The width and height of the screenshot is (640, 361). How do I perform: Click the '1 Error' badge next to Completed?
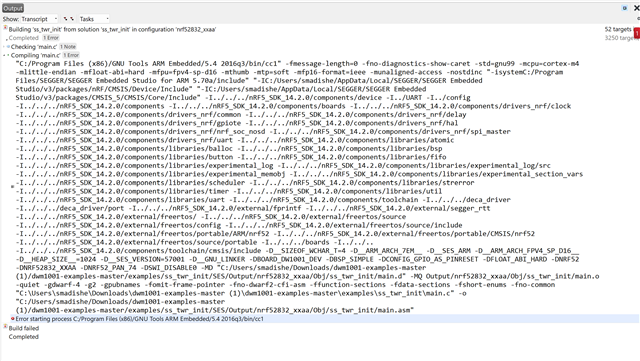51,38
